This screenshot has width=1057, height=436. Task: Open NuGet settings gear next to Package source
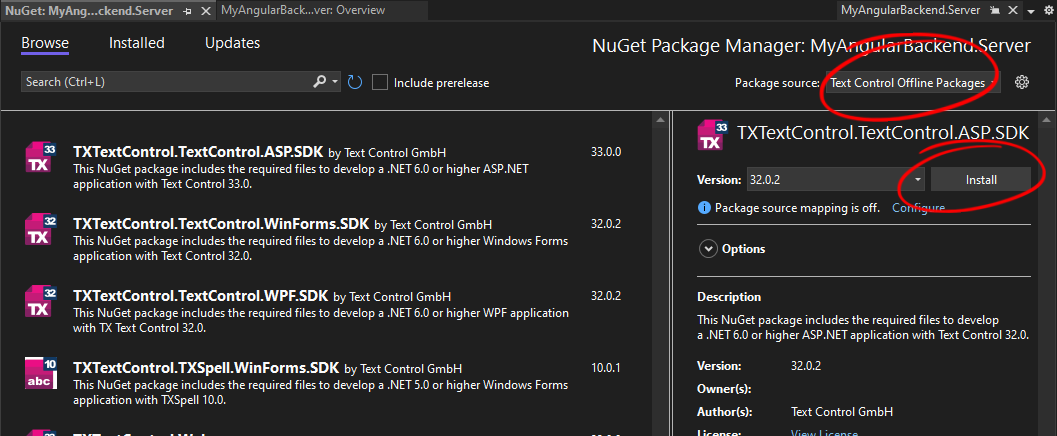(x=1022, y=82)
